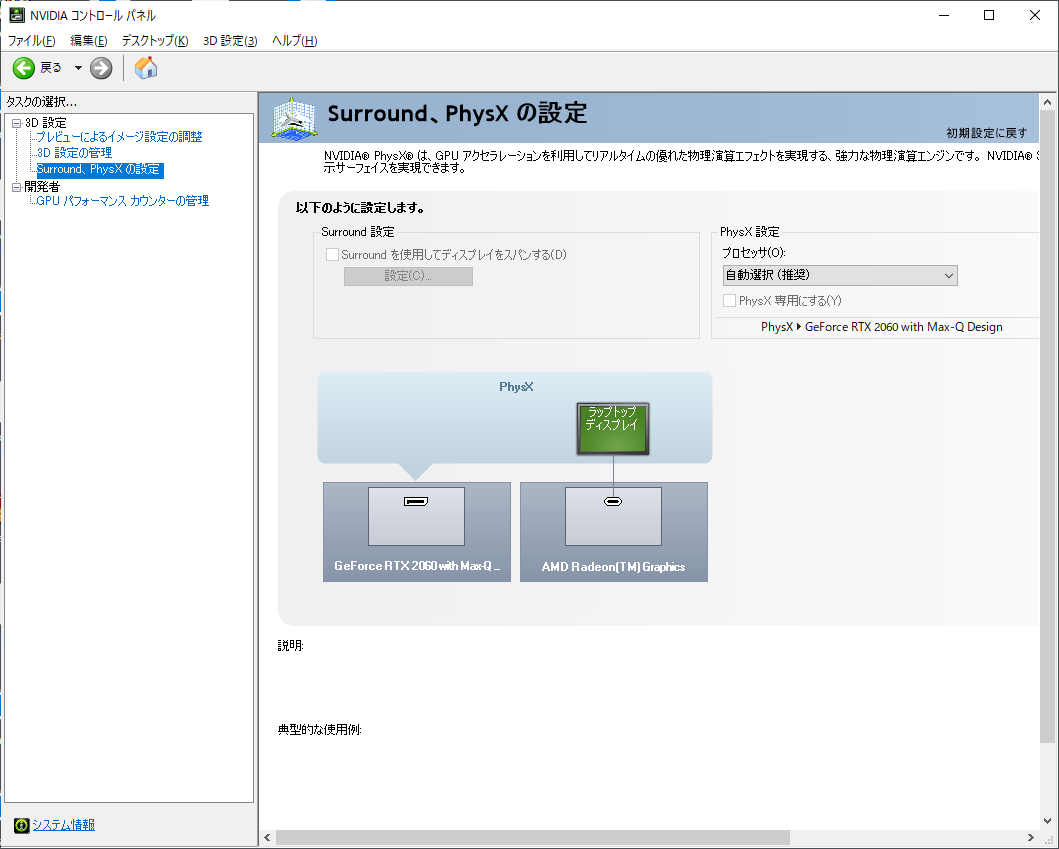
Task: Click the 典型的な使用例: label
Action: [x=319, y=730]
